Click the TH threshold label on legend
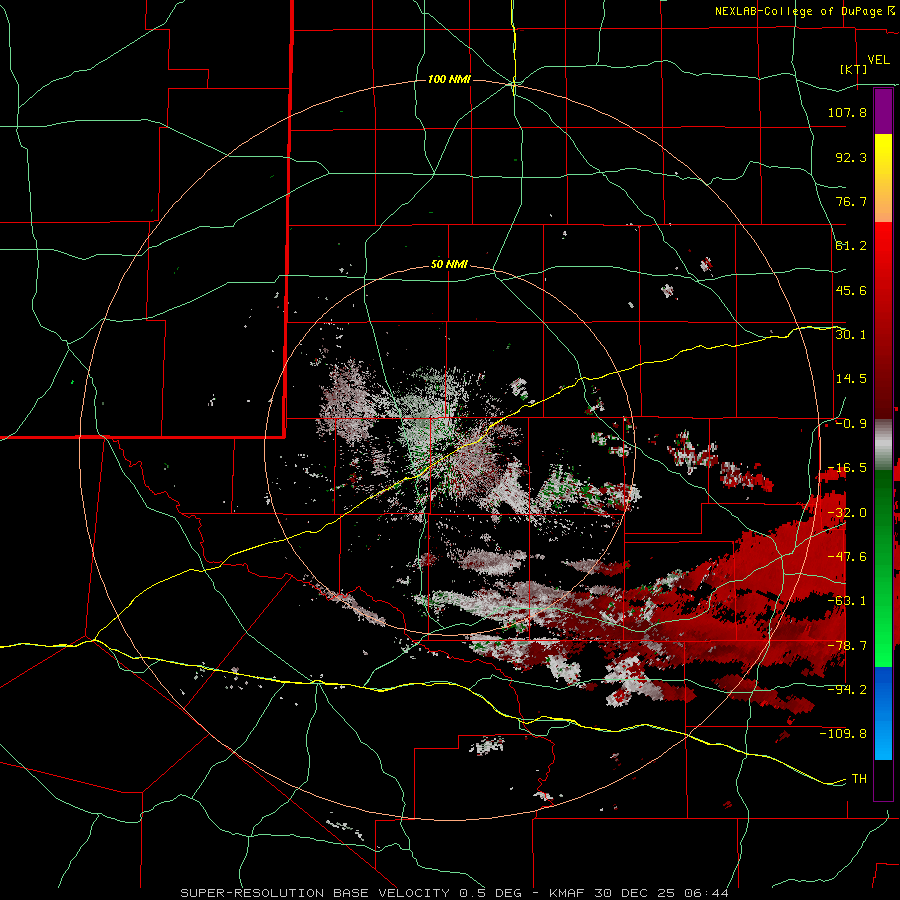 [859, 778]
